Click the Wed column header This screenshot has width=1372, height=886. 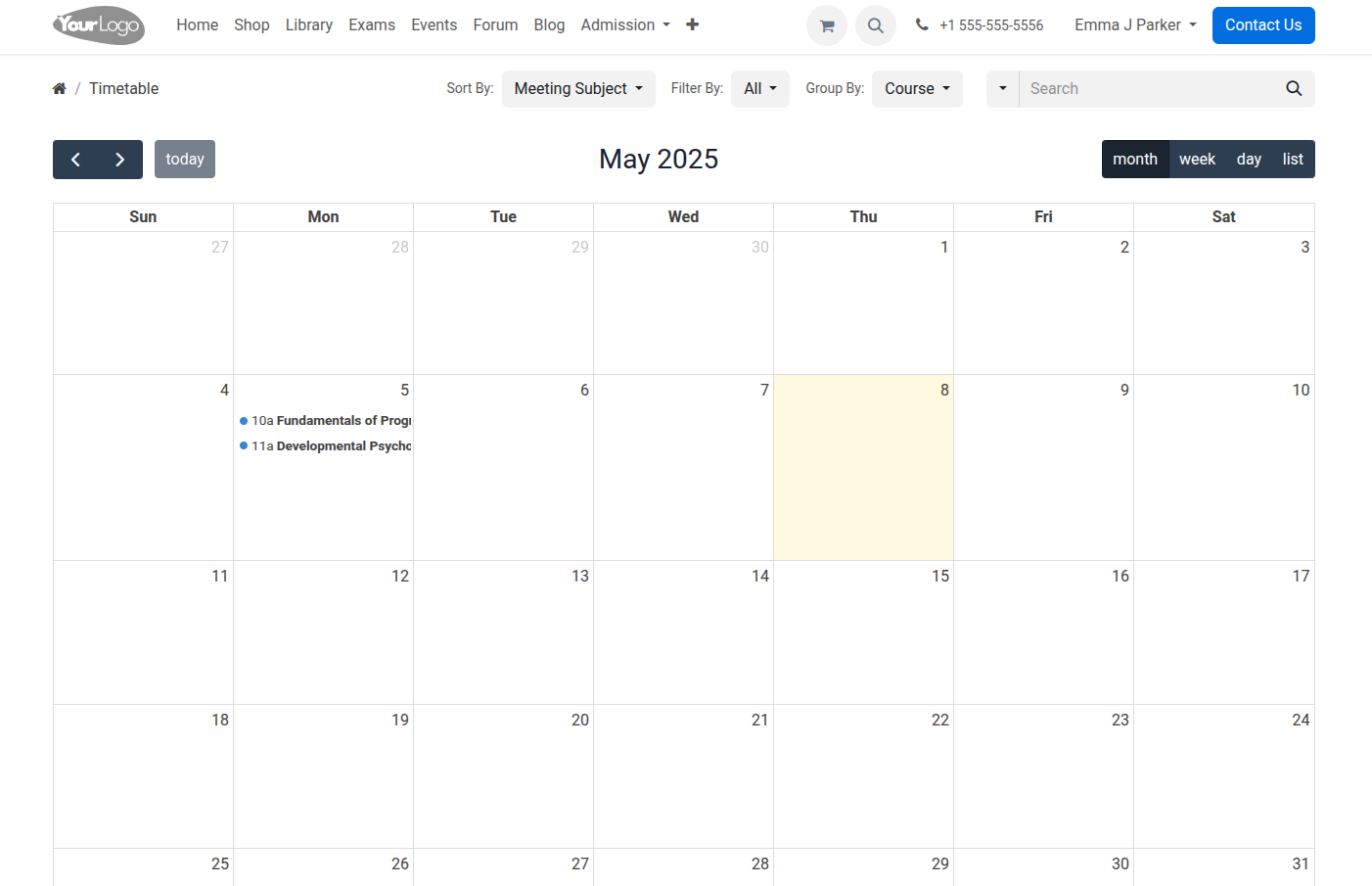[x=683, y=216]
